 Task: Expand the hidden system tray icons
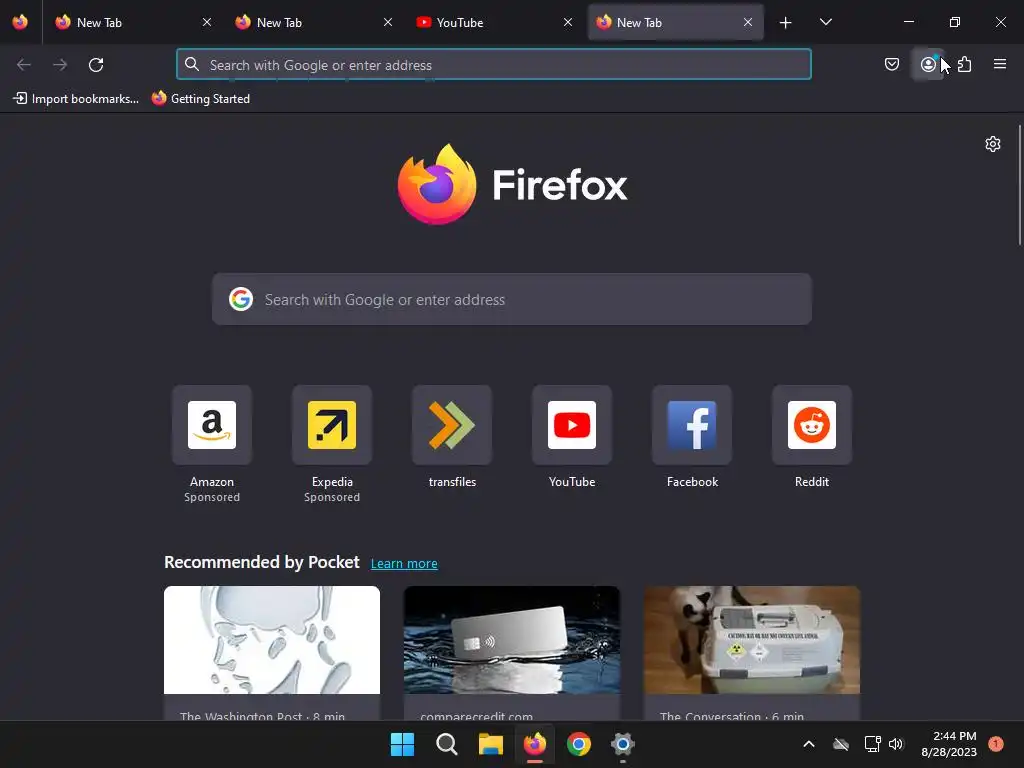(808, 744)
